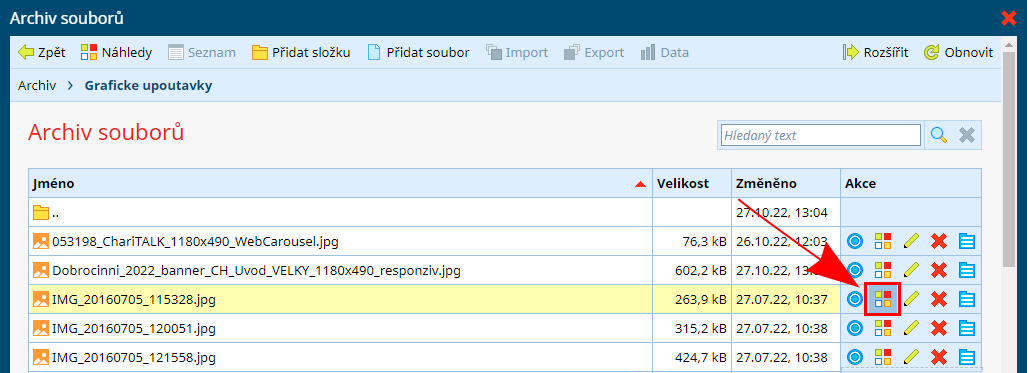Click Přidat složku to add folder

pyautogui.click(x=301, y=52)
